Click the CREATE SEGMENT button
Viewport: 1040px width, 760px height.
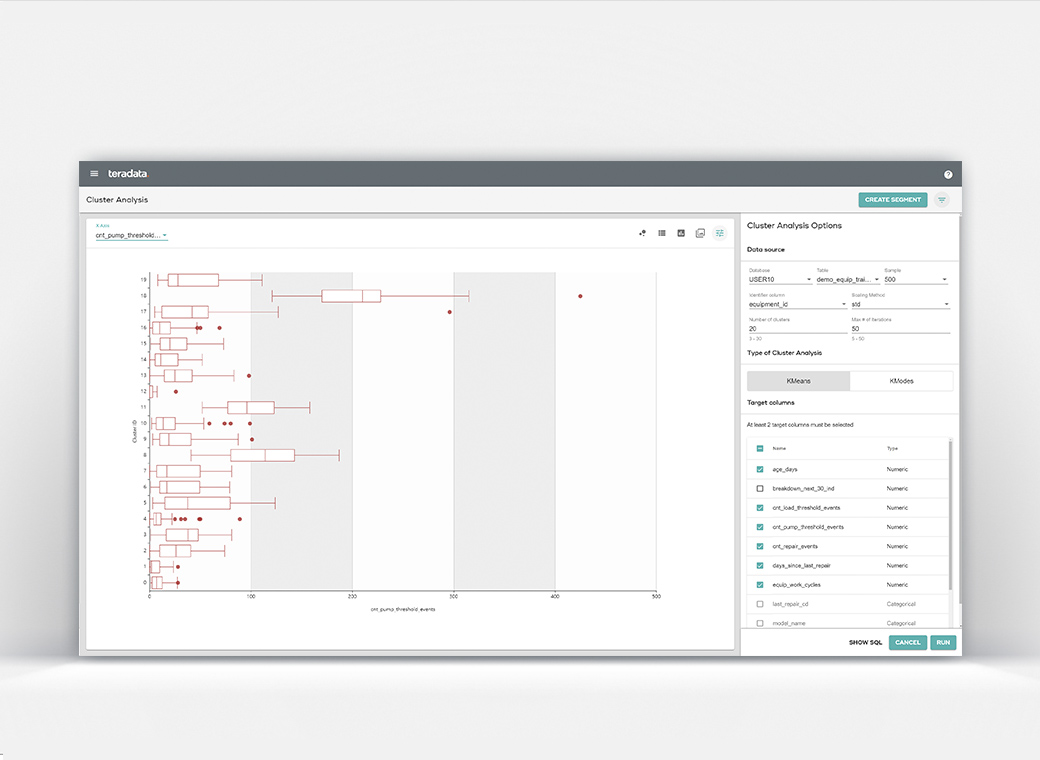pos(892,200)
